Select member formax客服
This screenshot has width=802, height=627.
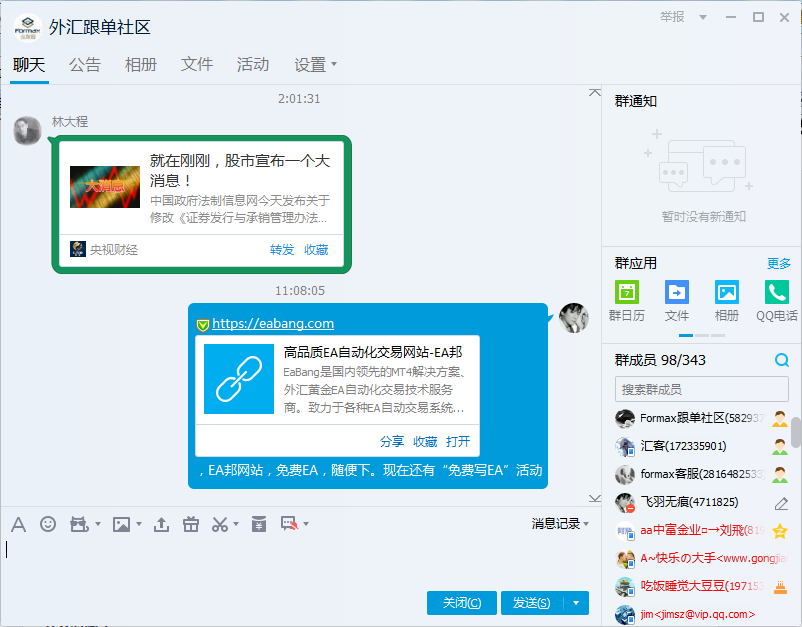[x=701, y=475]
